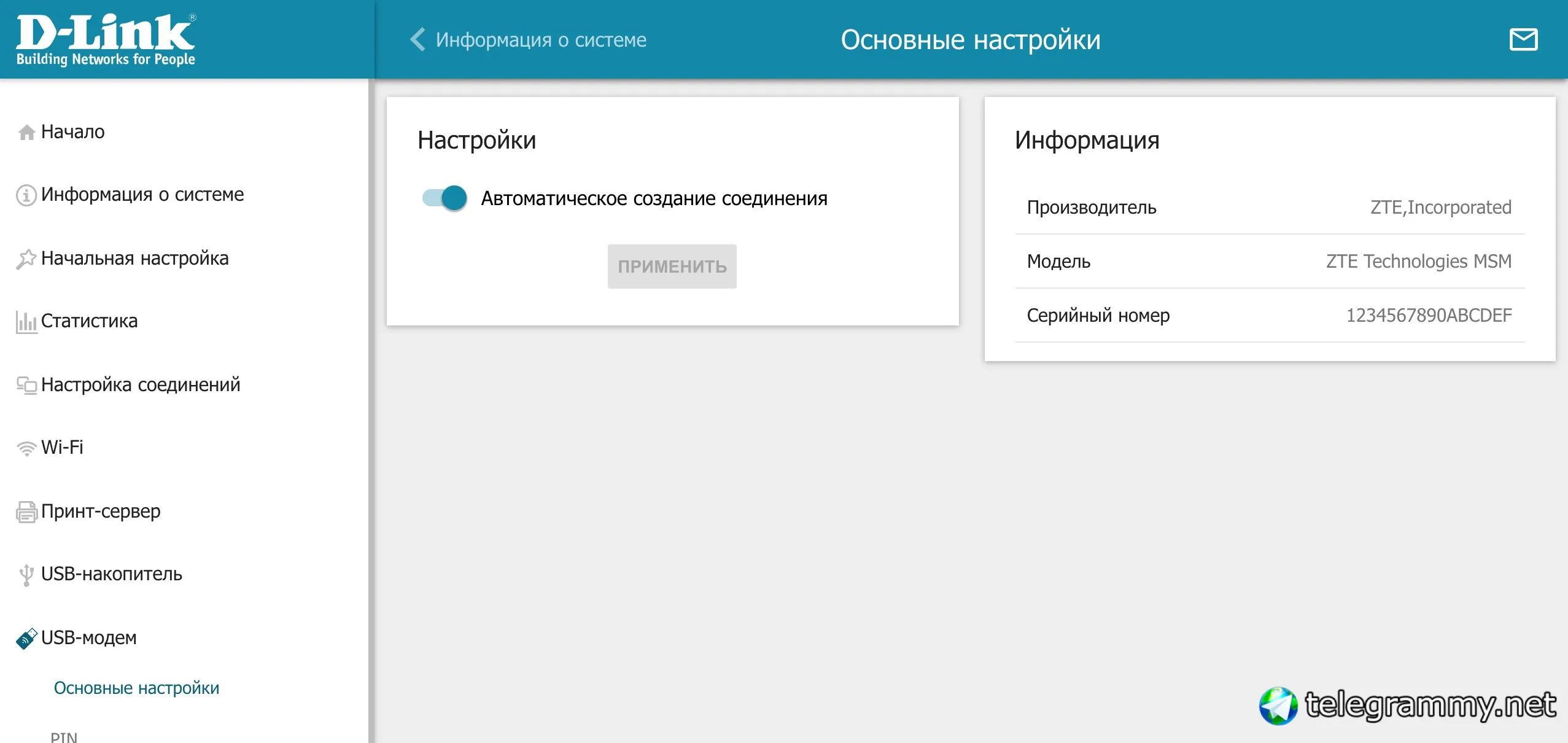Open the Принт-сервер section
Screen dimensions: 1568x743
click(x=101, y=511)
